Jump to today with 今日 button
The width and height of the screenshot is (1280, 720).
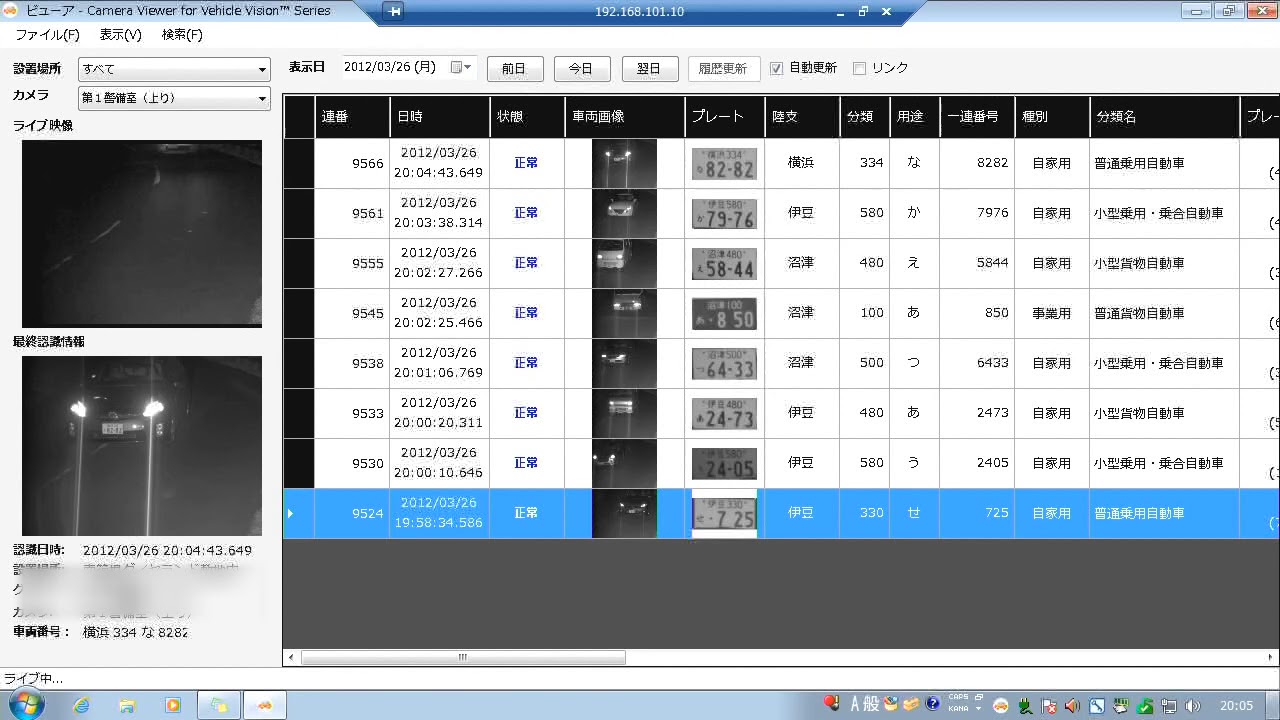pyautogui.click(x=581, y=68)
